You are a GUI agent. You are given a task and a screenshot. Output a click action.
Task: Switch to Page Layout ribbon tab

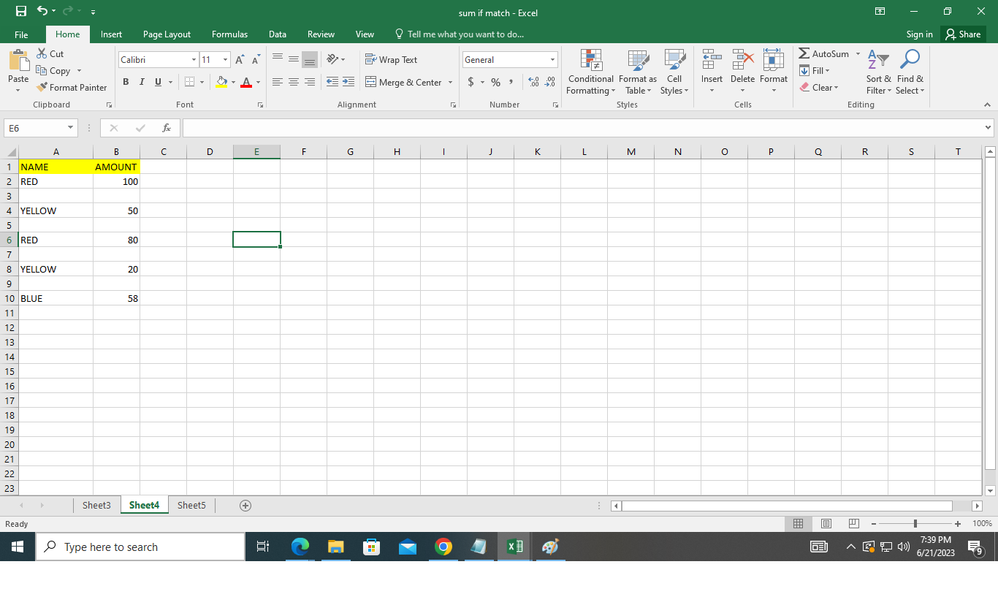(x=167, y=34)
